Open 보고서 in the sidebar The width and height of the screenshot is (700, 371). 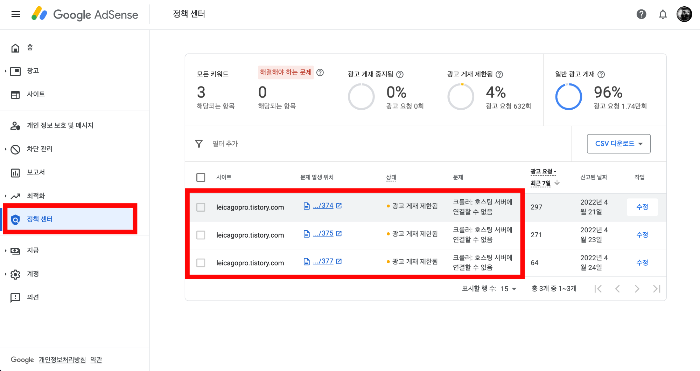tap(36, 172)
